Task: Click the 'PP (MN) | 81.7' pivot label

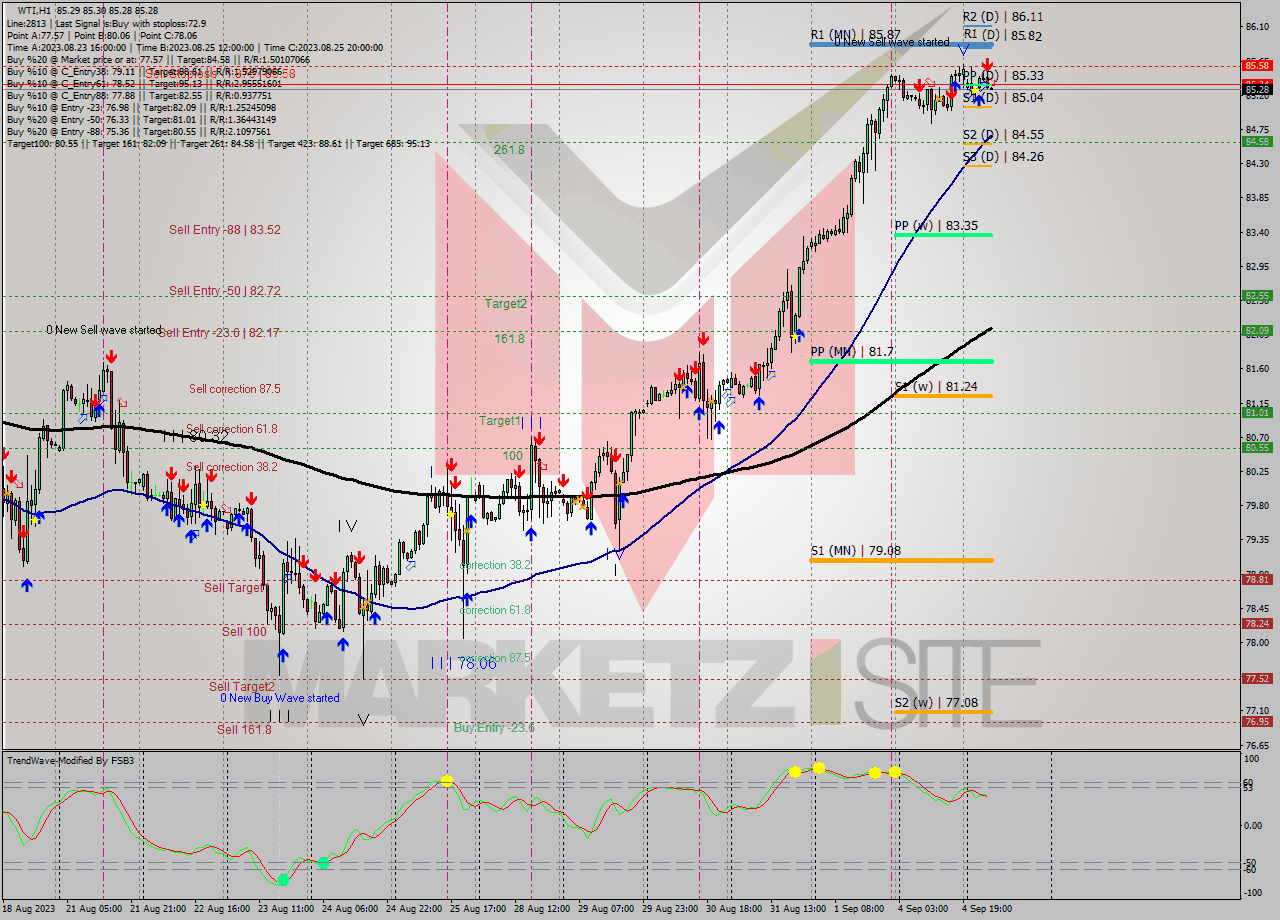Action: pos(852,352)
